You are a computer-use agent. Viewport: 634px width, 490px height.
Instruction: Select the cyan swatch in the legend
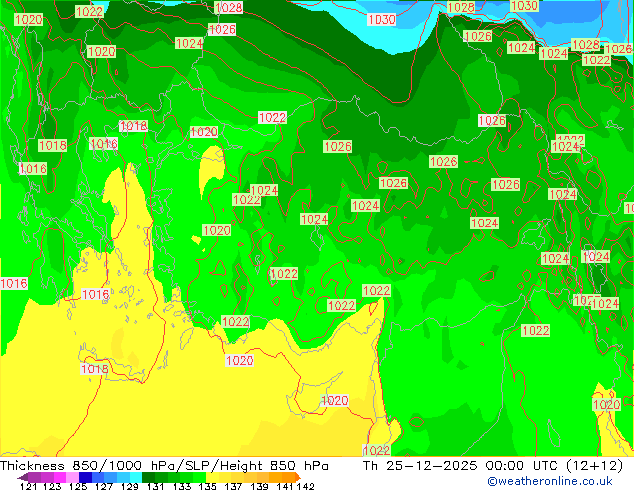pyautogui.click(x=136, y=477)
